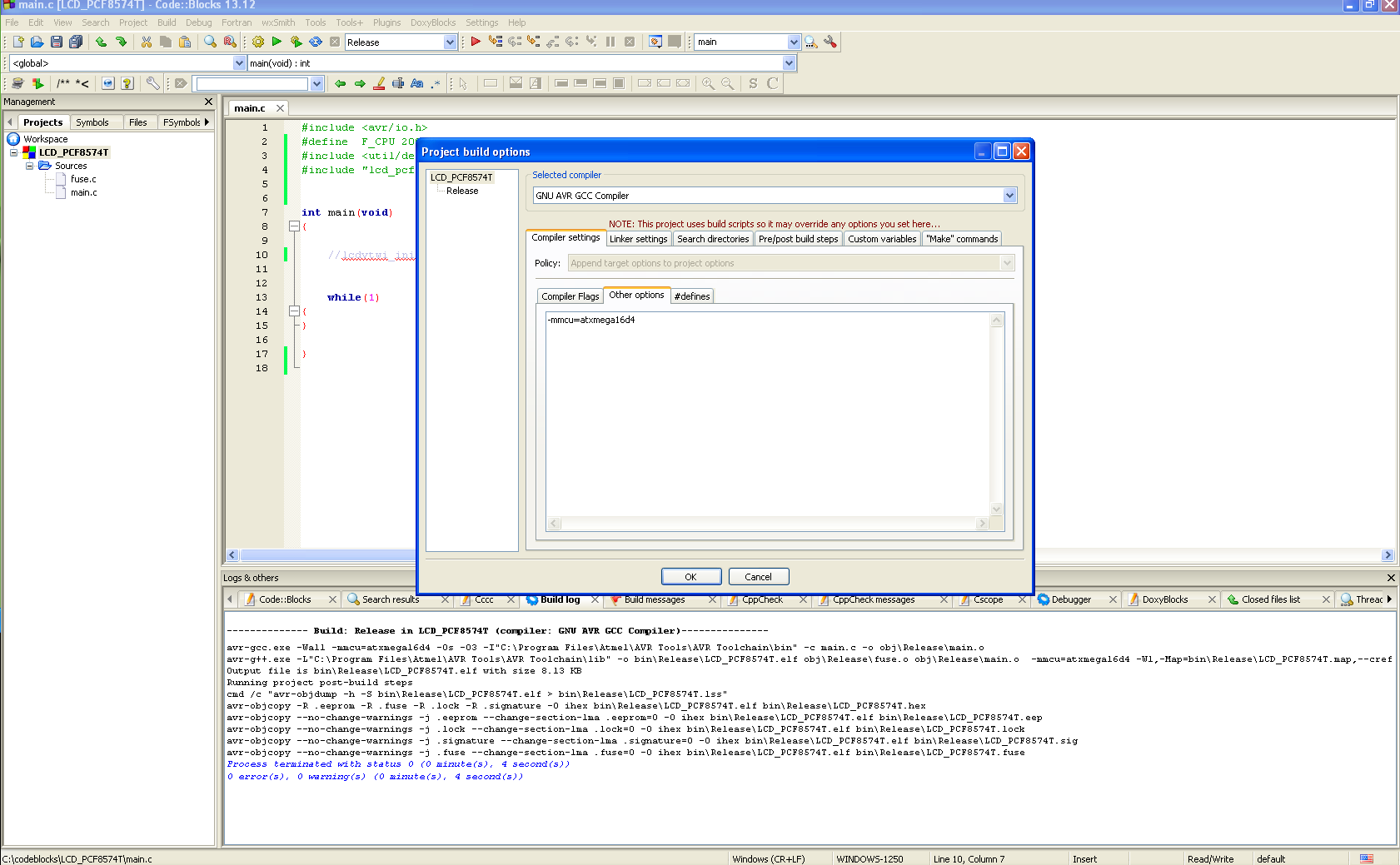1400x865 pixels.
Task: Select Release target in build options tree
Action: tap(462, 191)
